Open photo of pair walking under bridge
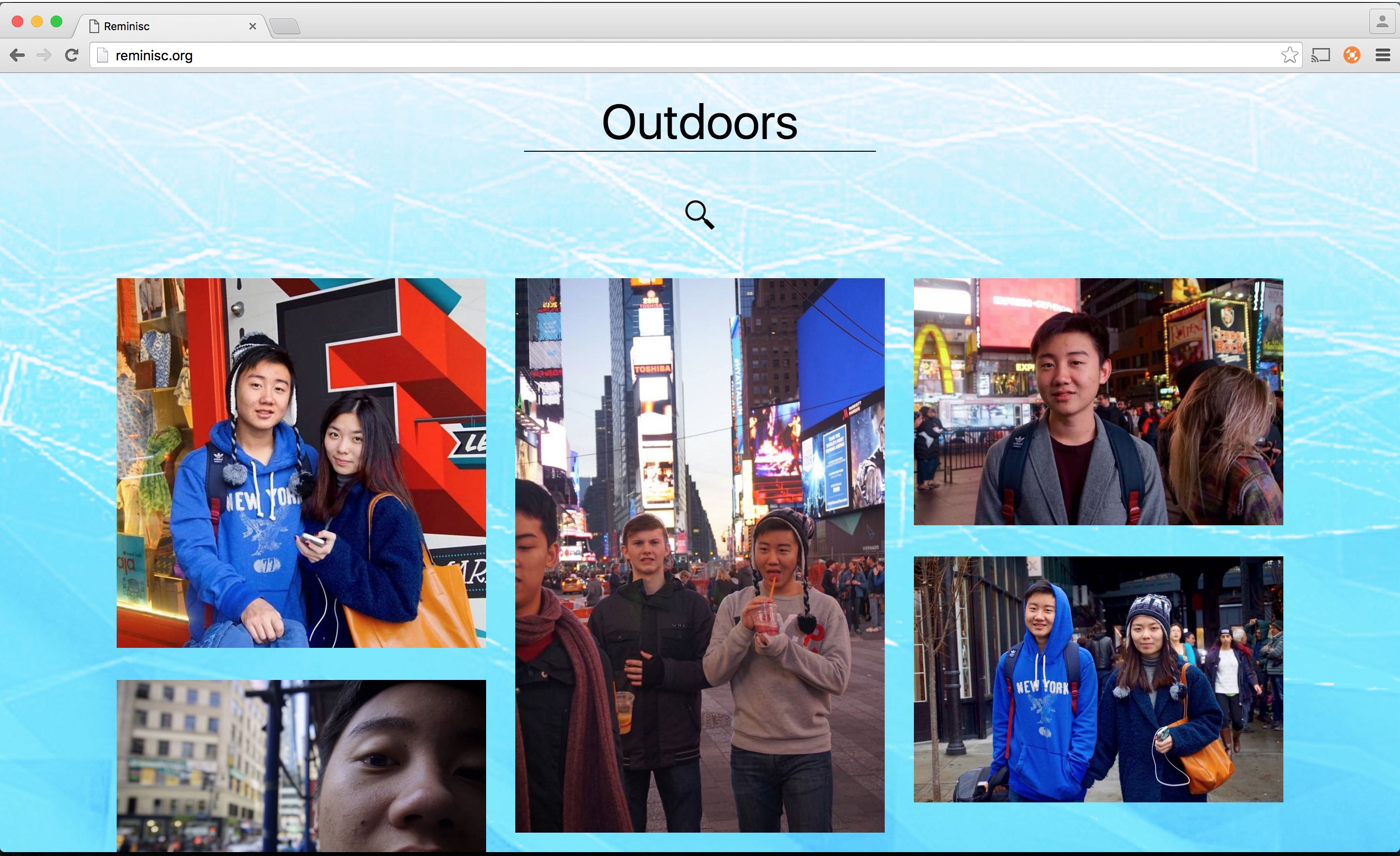 pyautogui.click(x=1098, y=678)
